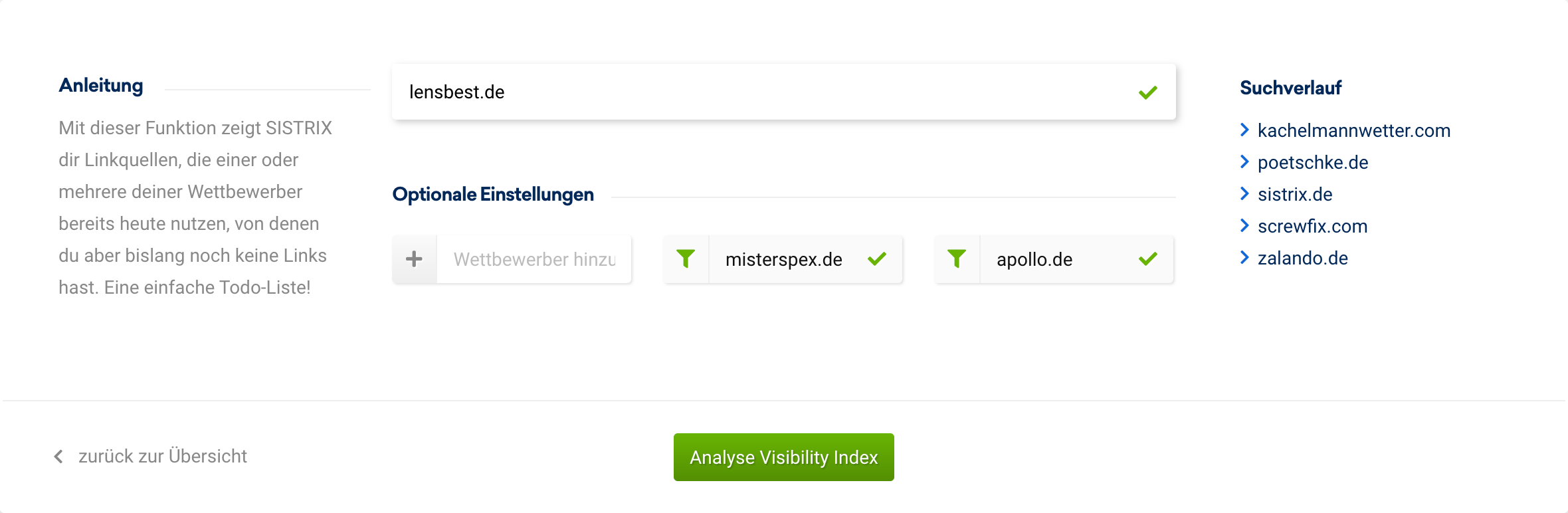Click the filter icon beside misterspex.de

pos(686,259)
